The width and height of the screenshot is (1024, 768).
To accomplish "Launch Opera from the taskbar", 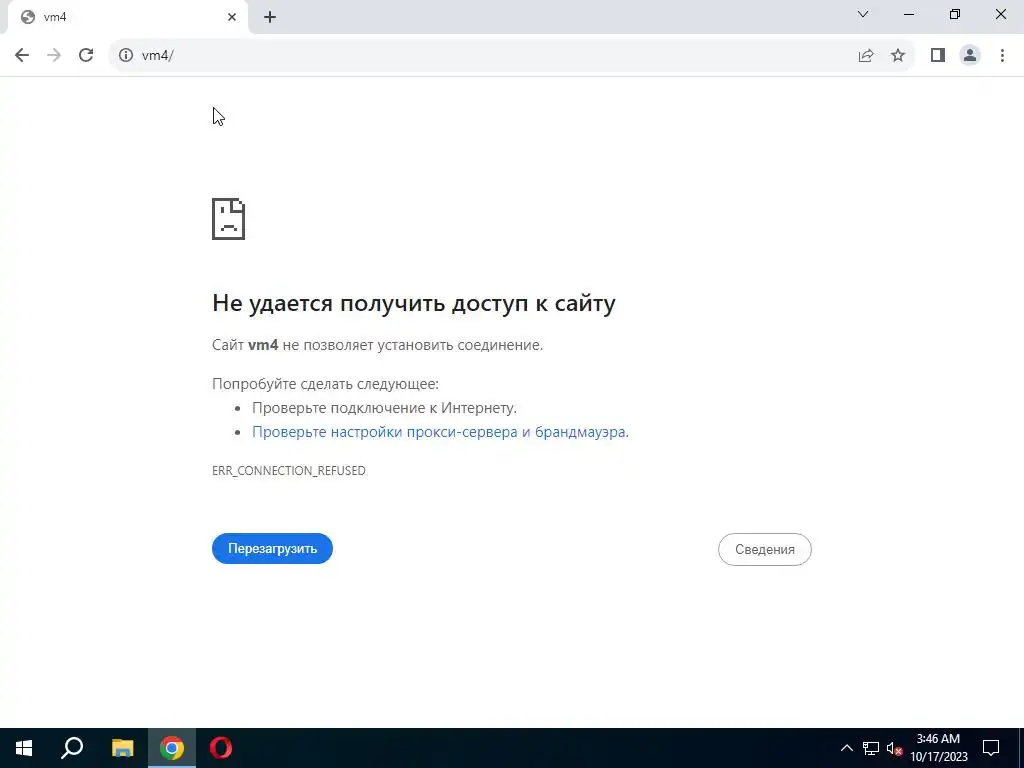I will [x=221, y=748].
